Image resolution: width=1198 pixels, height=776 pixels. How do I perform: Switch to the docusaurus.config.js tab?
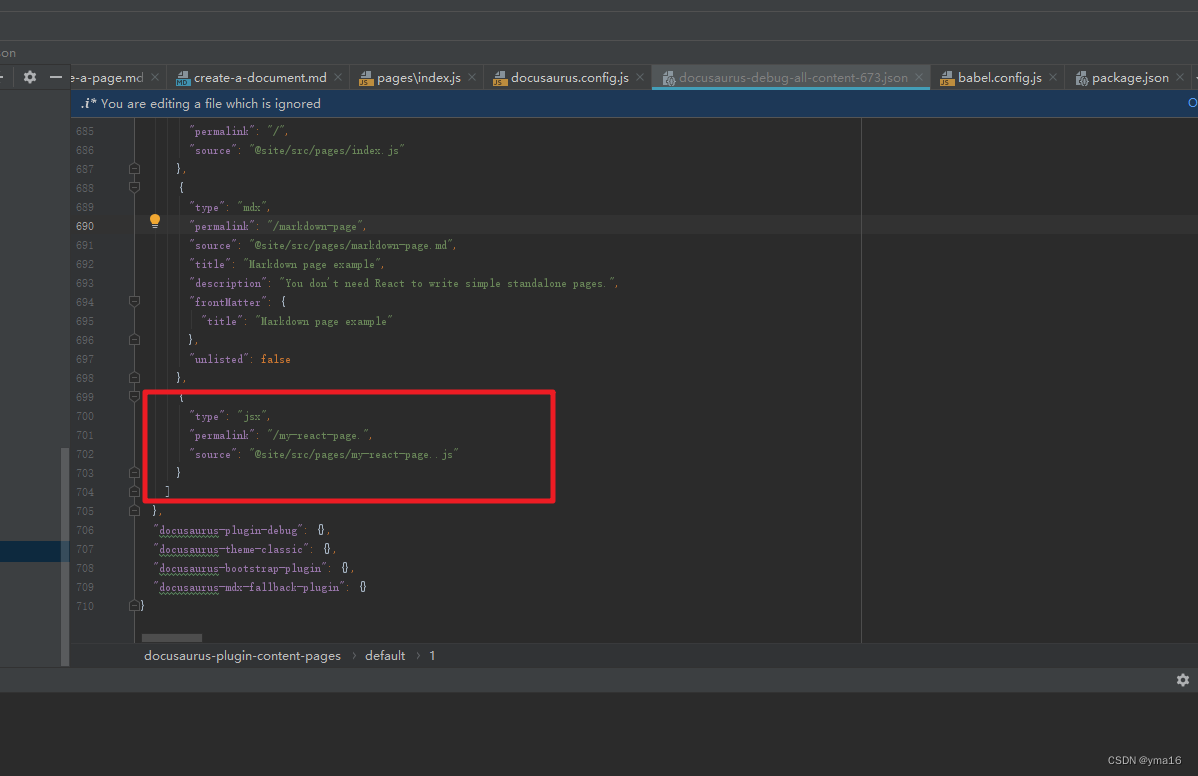(x=568, y=77)
